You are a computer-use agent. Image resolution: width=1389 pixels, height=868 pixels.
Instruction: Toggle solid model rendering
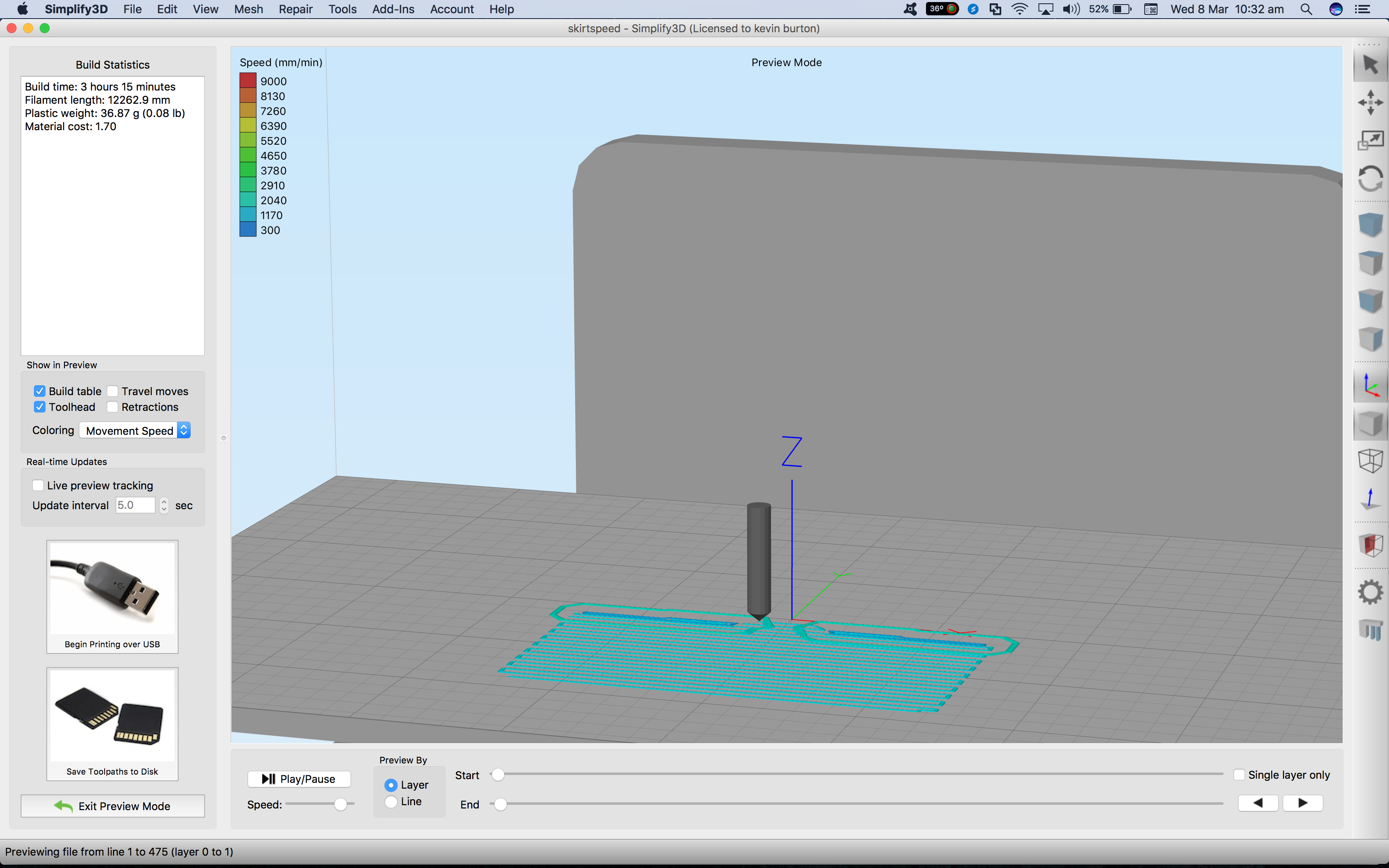[1370, 424]
